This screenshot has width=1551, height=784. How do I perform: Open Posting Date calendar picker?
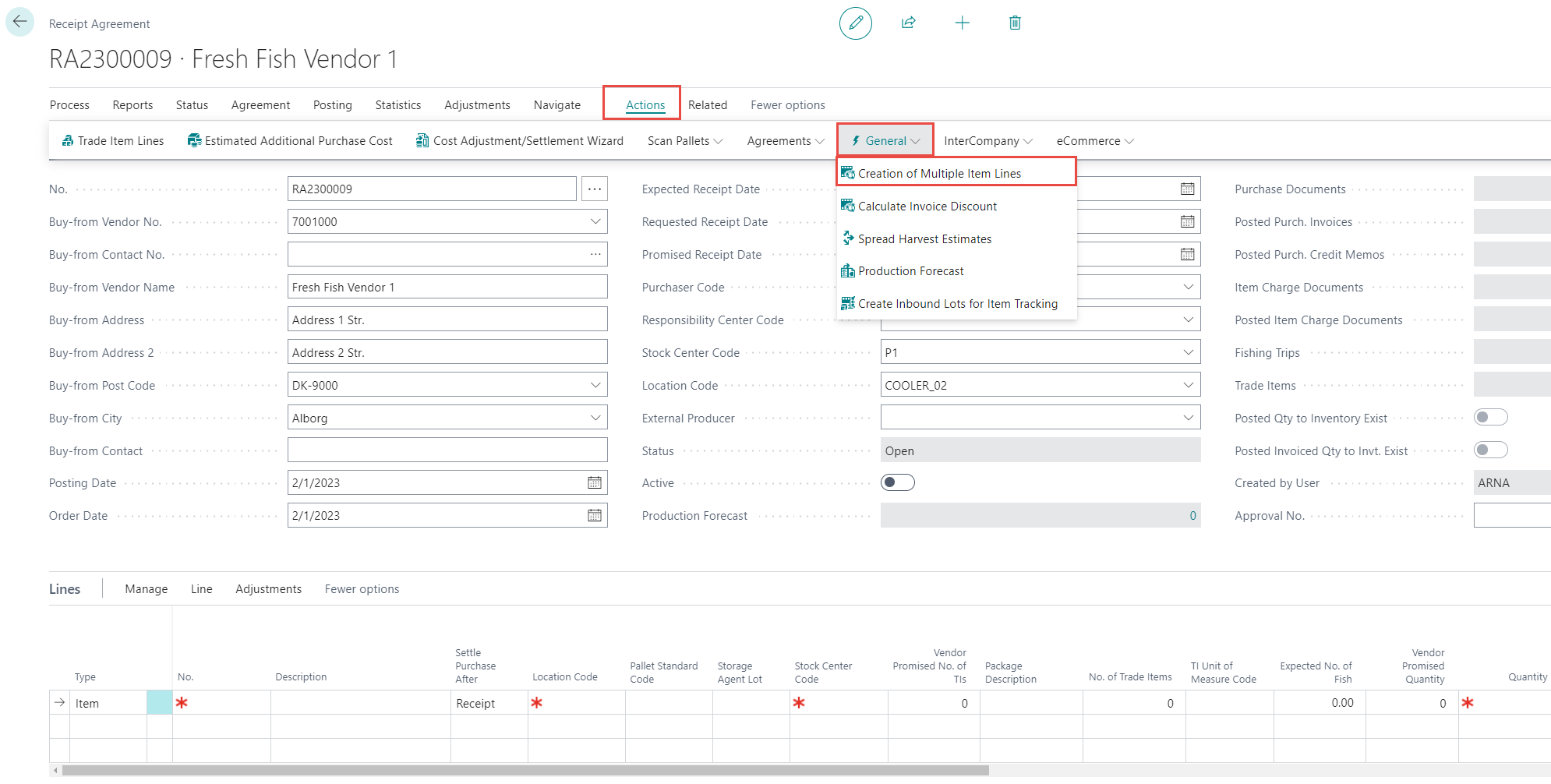595,483
